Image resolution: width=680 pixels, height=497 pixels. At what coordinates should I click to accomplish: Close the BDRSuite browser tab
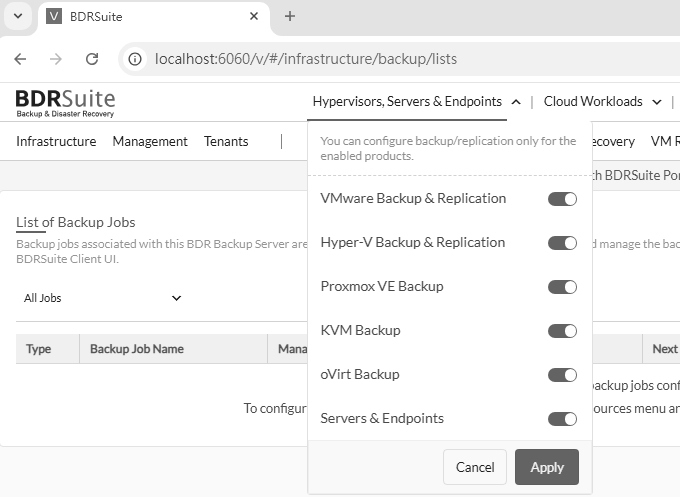[254, 16]
